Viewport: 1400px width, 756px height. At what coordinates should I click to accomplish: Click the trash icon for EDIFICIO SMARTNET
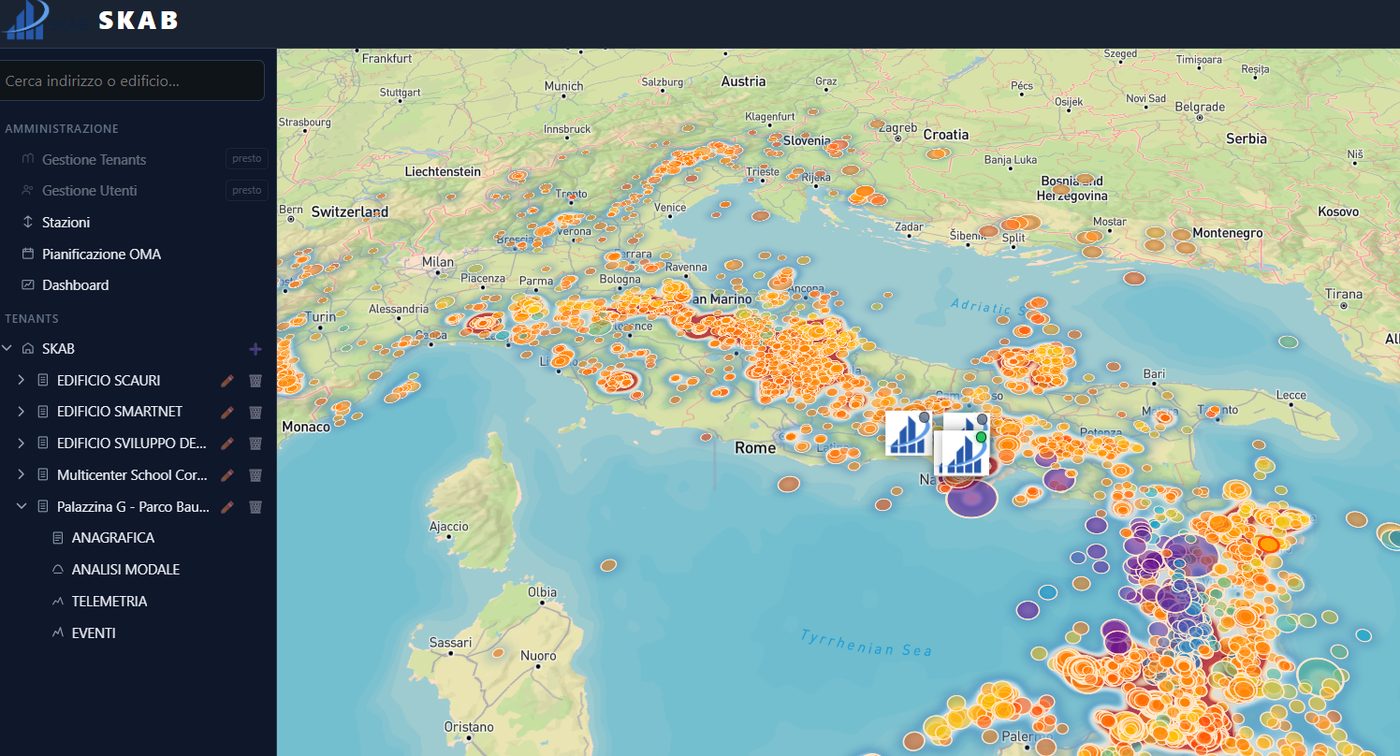coord(255,412)
